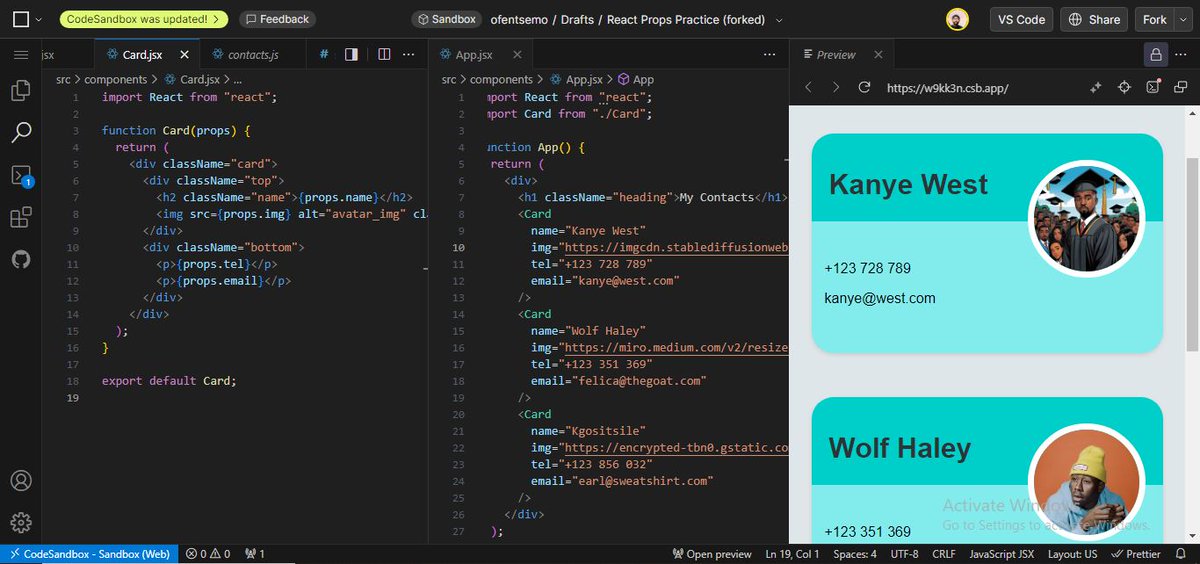Open the CodeSandbox terminal panel icon with badge
This screenshot has height=564, width=1200.
click(x=21, y=176)
